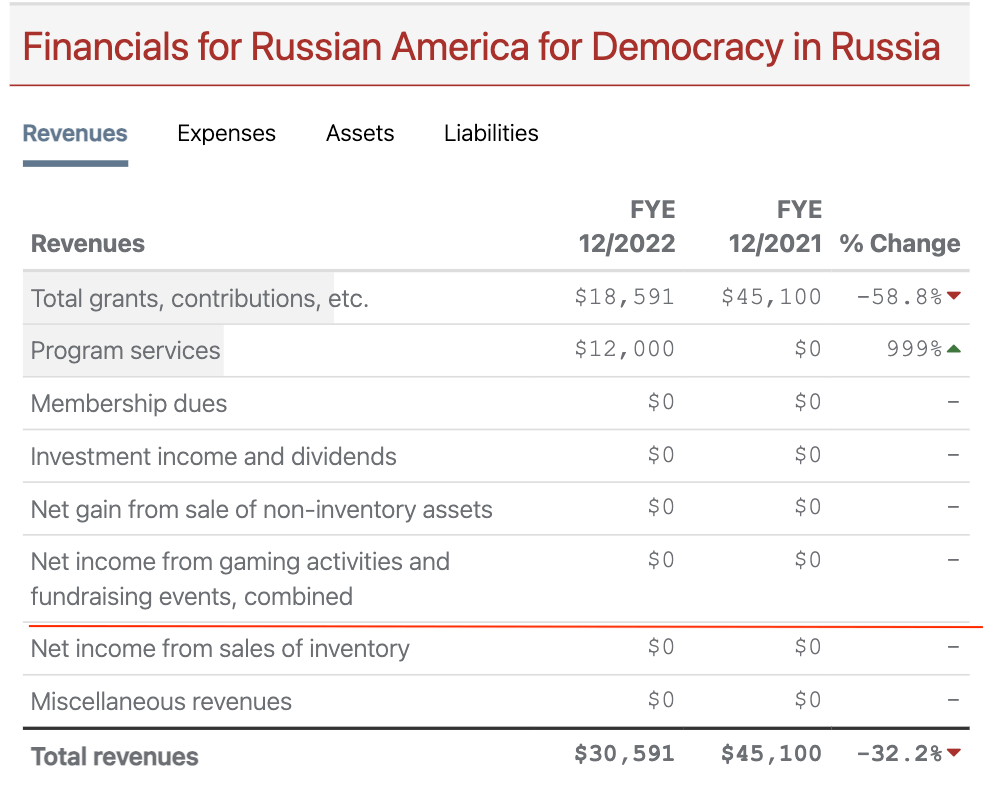Select the $12,000 program services value
This screenshot has width=1003, height=808.
[x=624, y=349]
